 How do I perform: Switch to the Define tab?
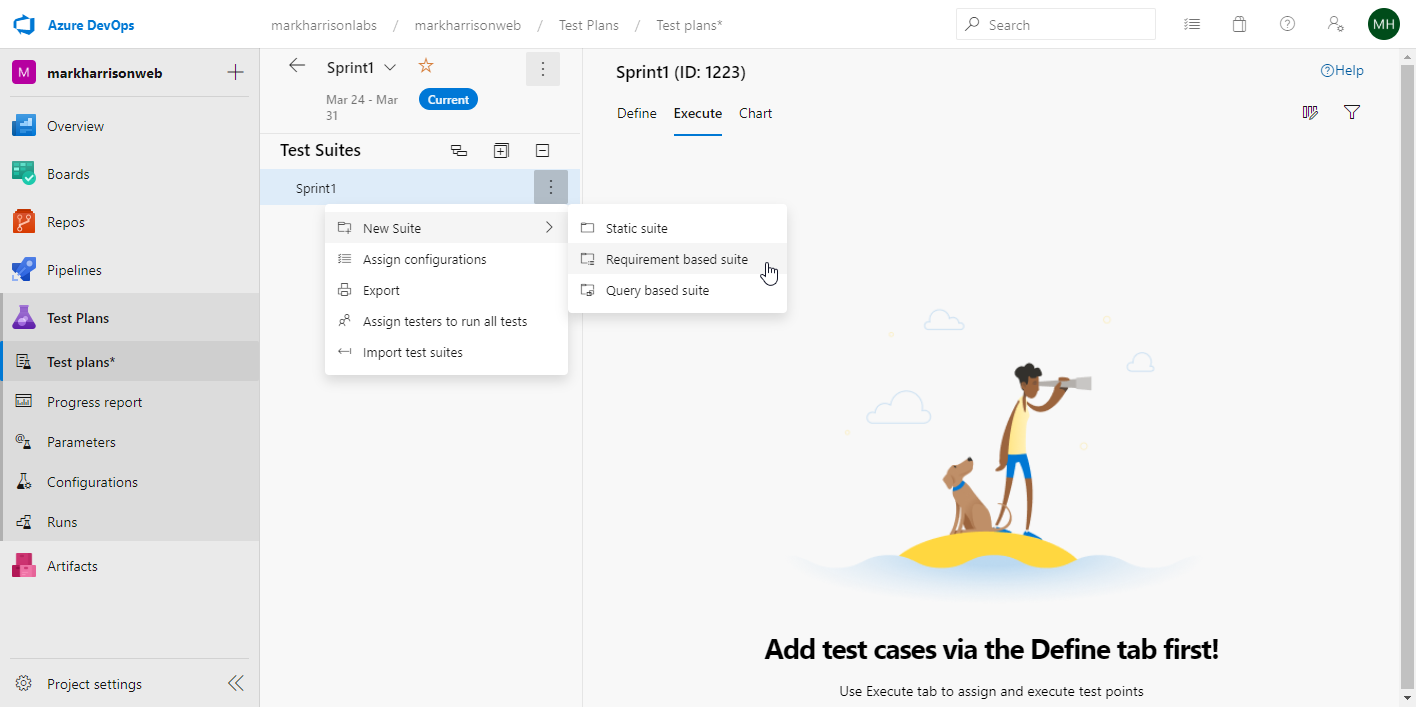coord(636,113)
